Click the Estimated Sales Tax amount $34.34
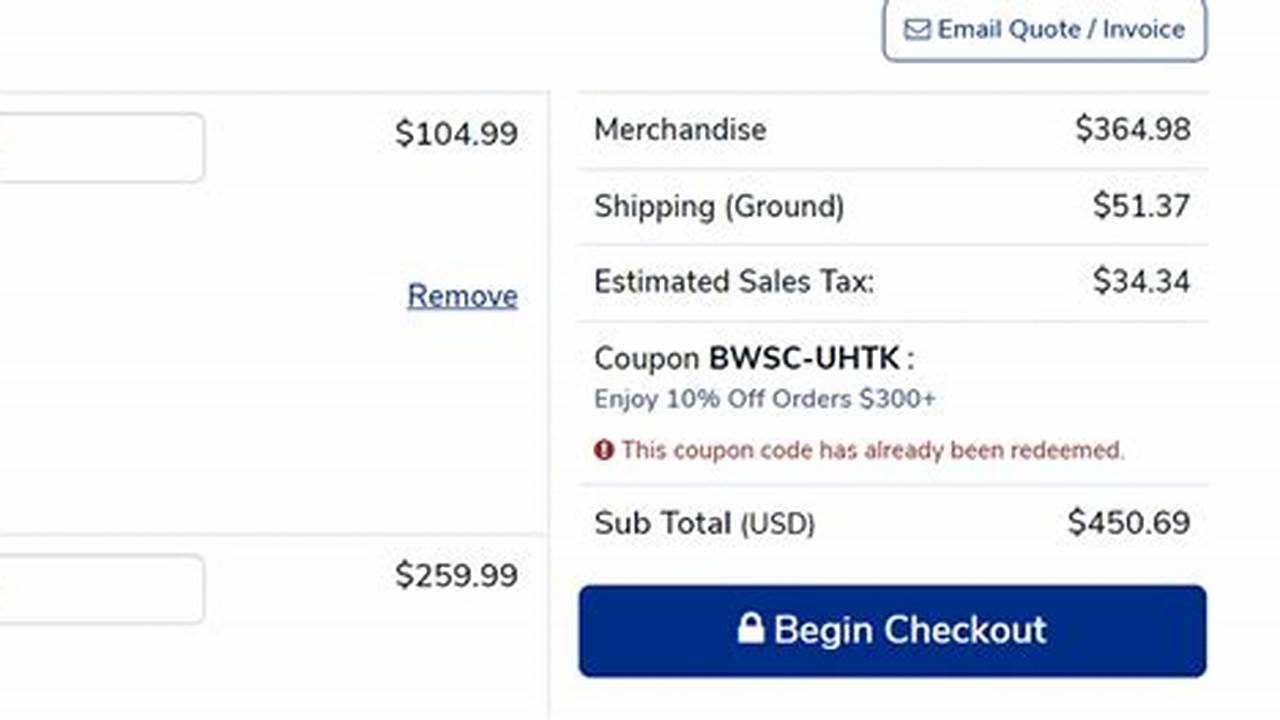The image size is (1280, 720). [x=1140, y=282]
